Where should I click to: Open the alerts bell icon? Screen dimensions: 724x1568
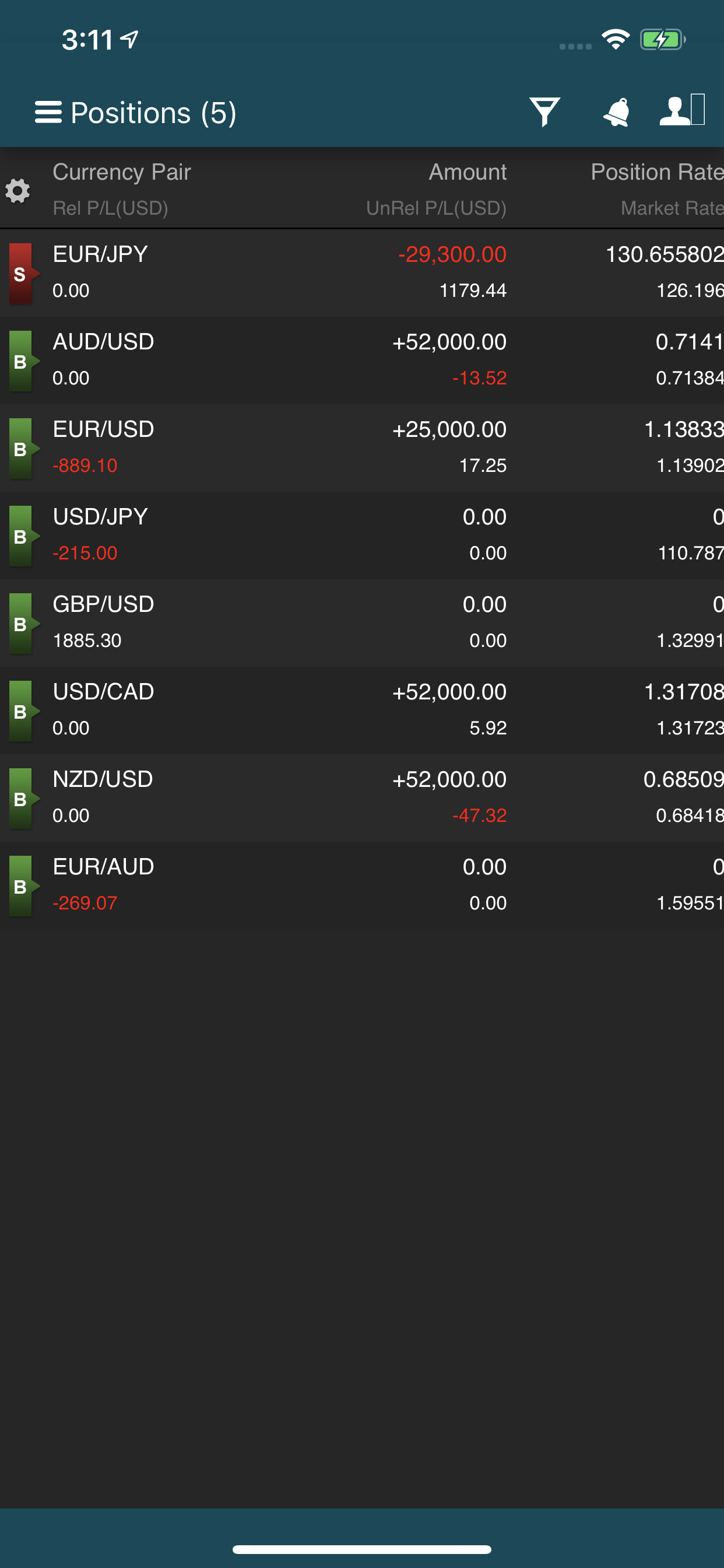pyautogui.click(x=616, y=112)
